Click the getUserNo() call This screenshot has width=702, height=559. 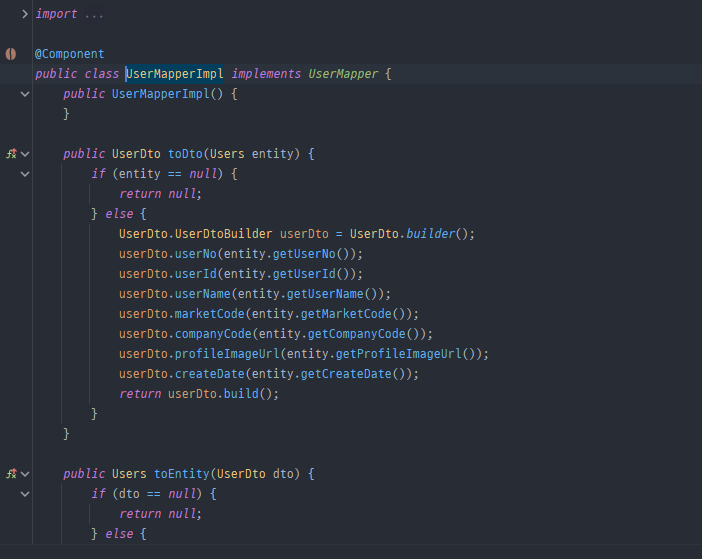(304, 254)
